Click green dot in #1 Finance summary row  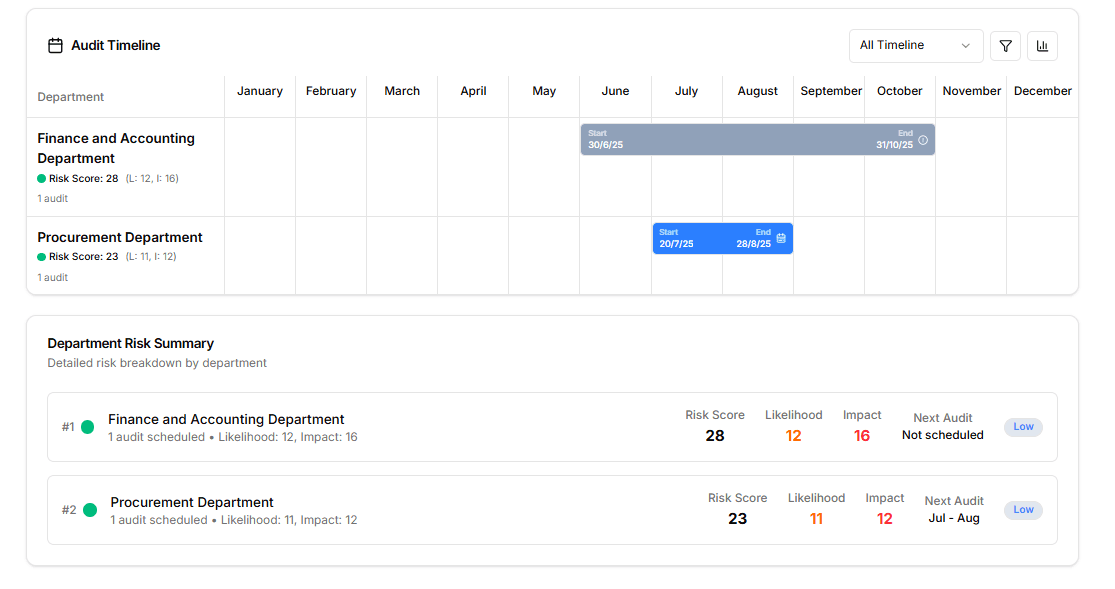tap(88, 427)
